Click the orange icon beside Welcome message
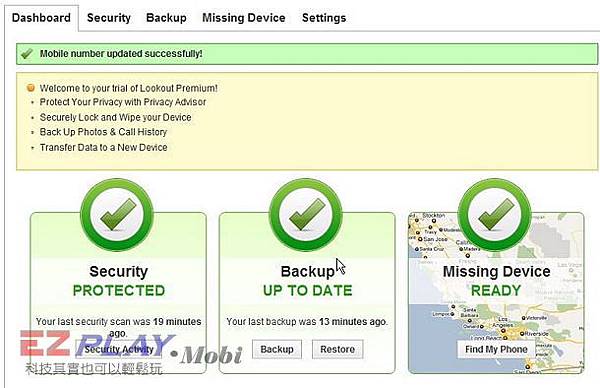The image size is (600, 388). [31, 88]
